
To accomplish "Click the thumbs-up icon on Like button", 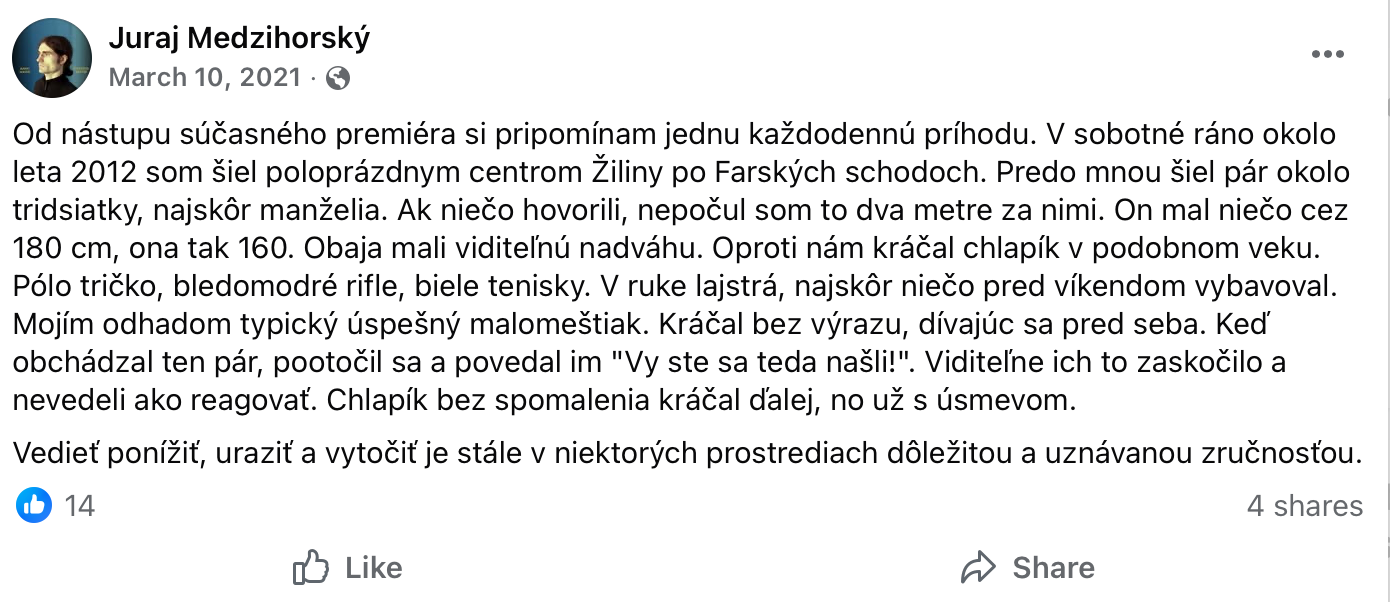I will [311, 568].
